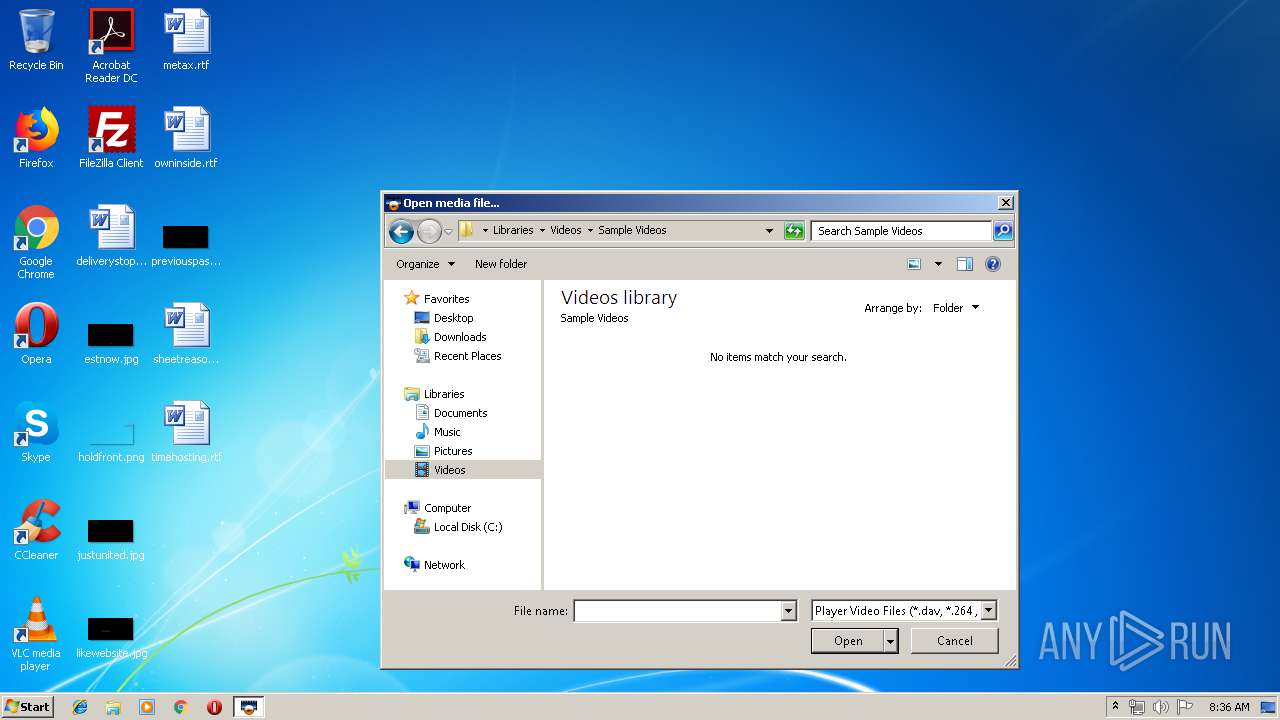Viewport: 1280px width, 720px height.
Task: Select the Videos library item
Action: 463,470
